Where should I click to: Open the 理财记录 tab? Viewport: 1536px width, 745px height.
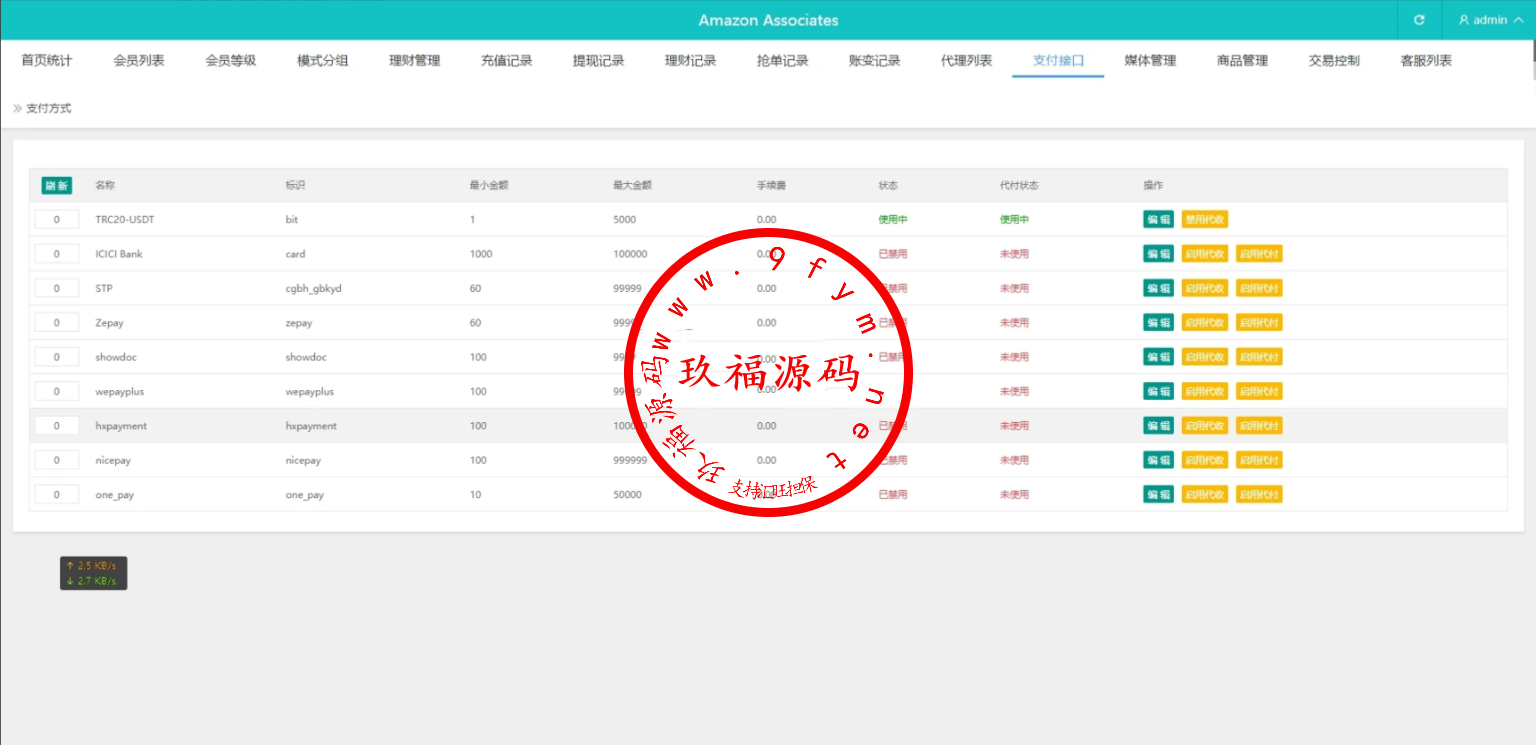(691, 61)
